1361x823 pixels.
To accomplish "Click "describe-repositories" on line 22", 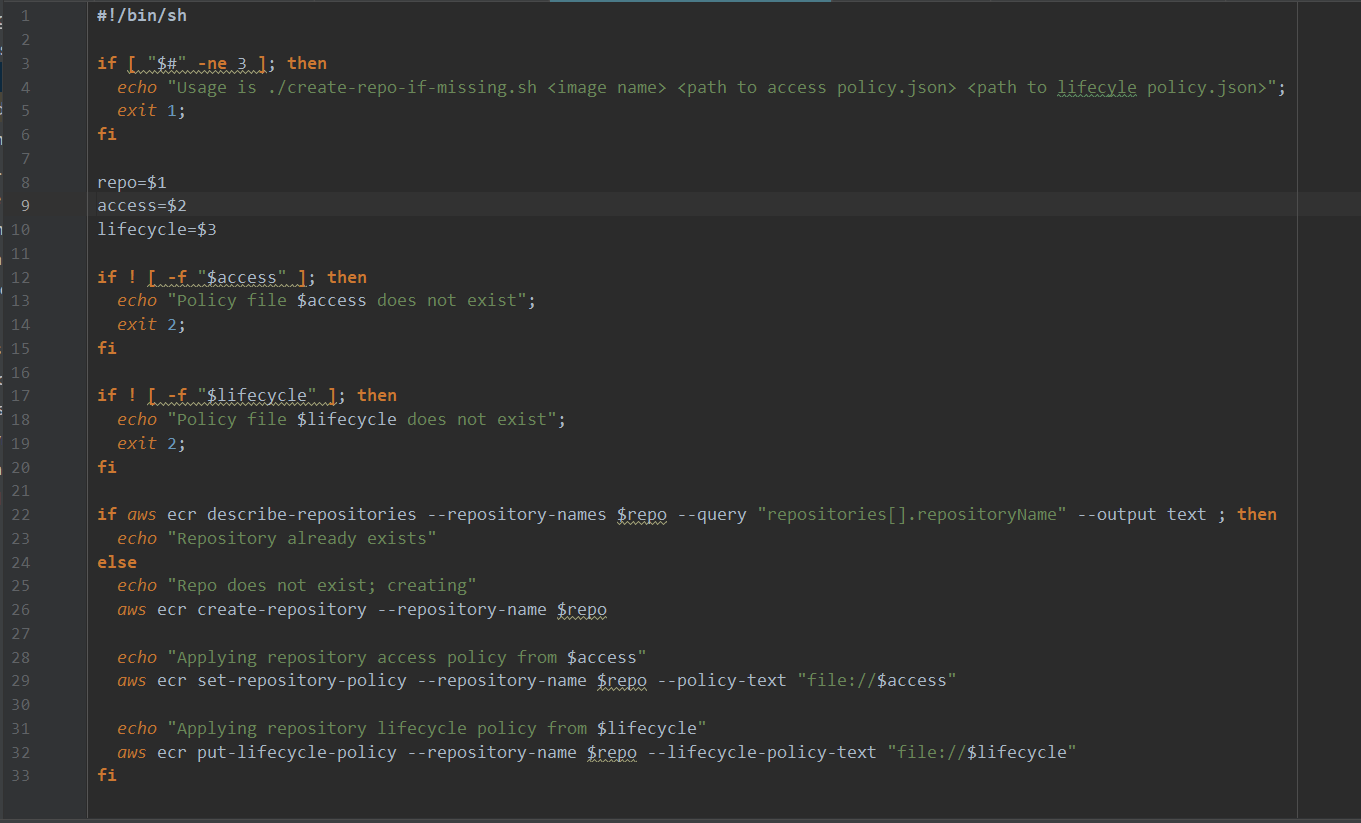I will [312, 515].
